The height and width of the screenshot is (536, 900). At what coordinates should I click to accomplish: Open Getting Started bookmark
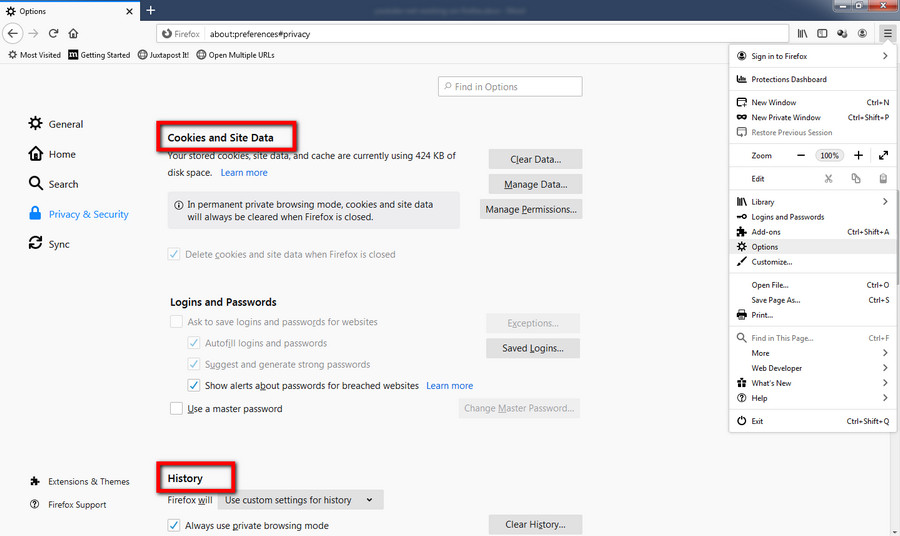pyautogui.click(x=99, y=55)
